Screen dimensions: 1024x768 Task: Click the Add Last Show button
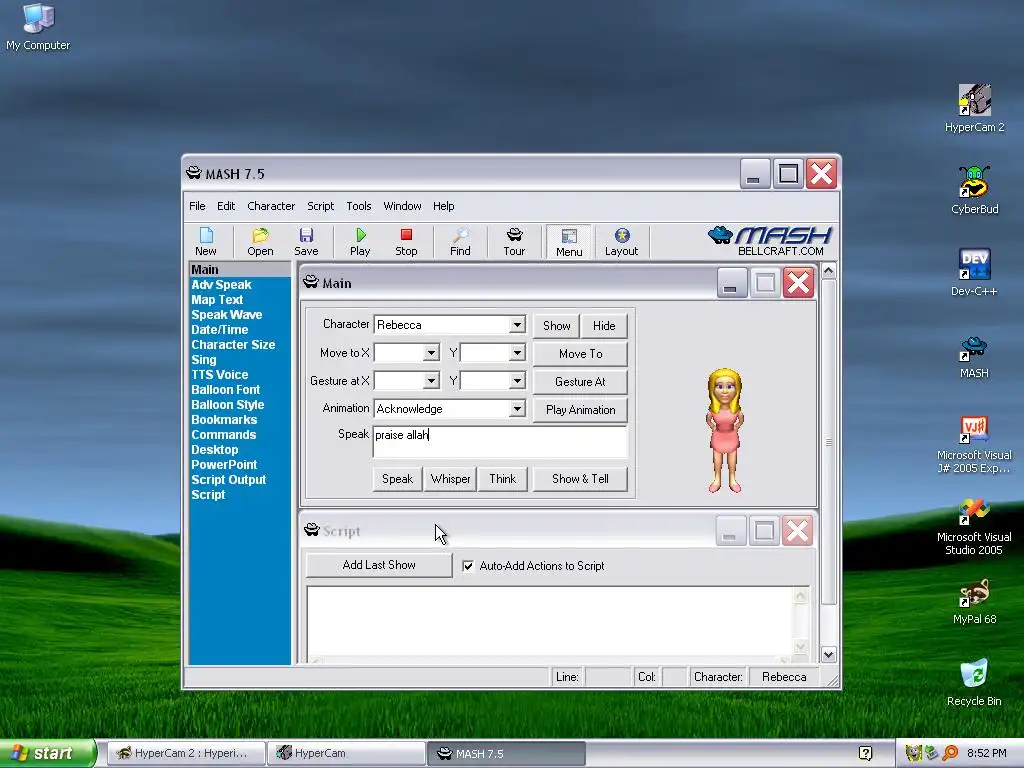tap(379, 565)
